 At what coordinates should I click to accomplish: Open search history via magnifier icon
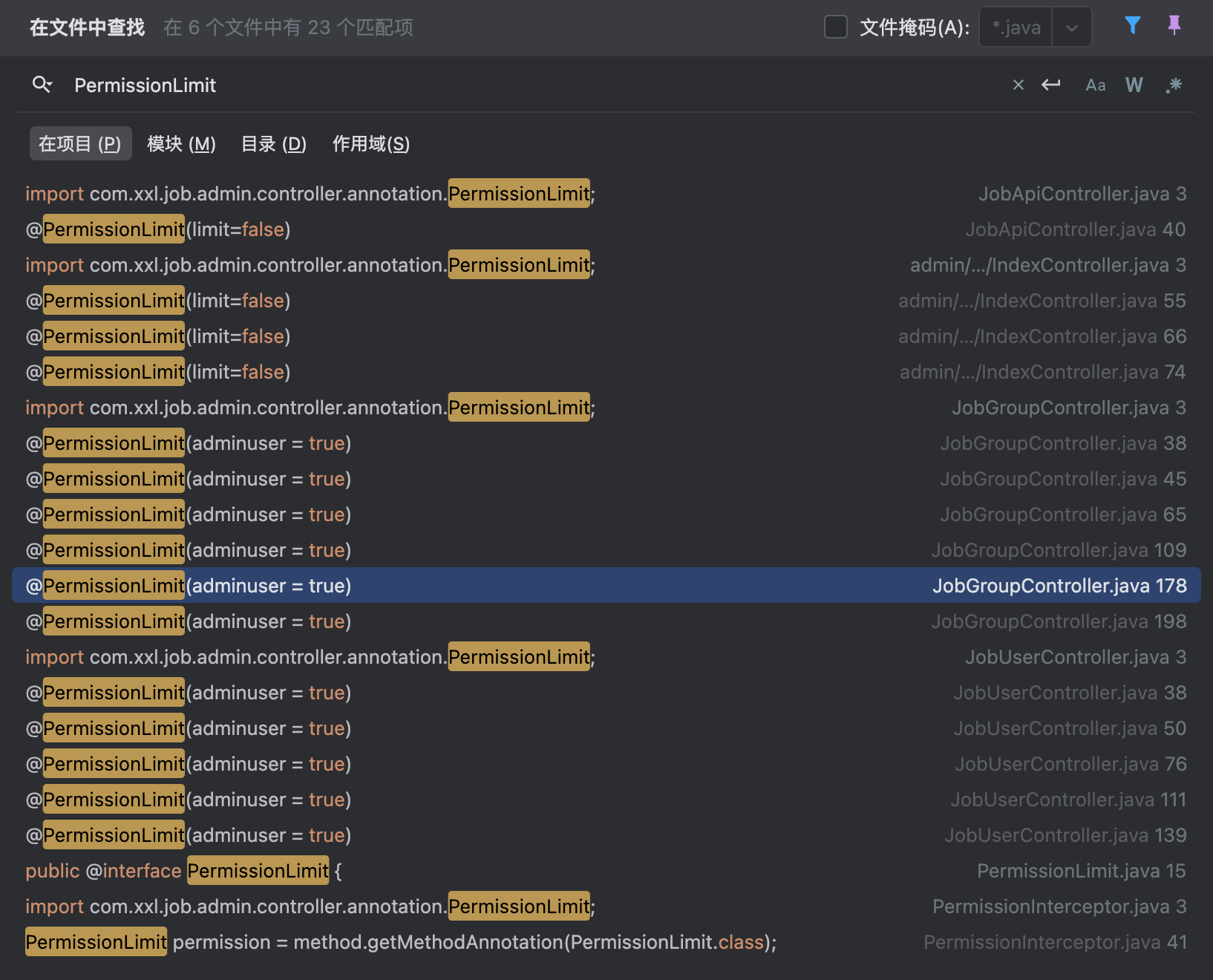(x=42, y=85)
